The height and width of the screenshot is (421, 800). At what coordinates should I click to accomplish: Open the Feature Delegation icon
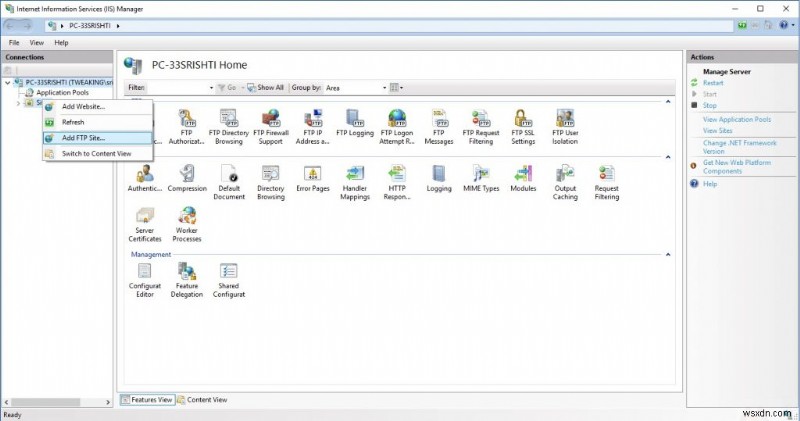pyautogui.click(x=187, y=280)
